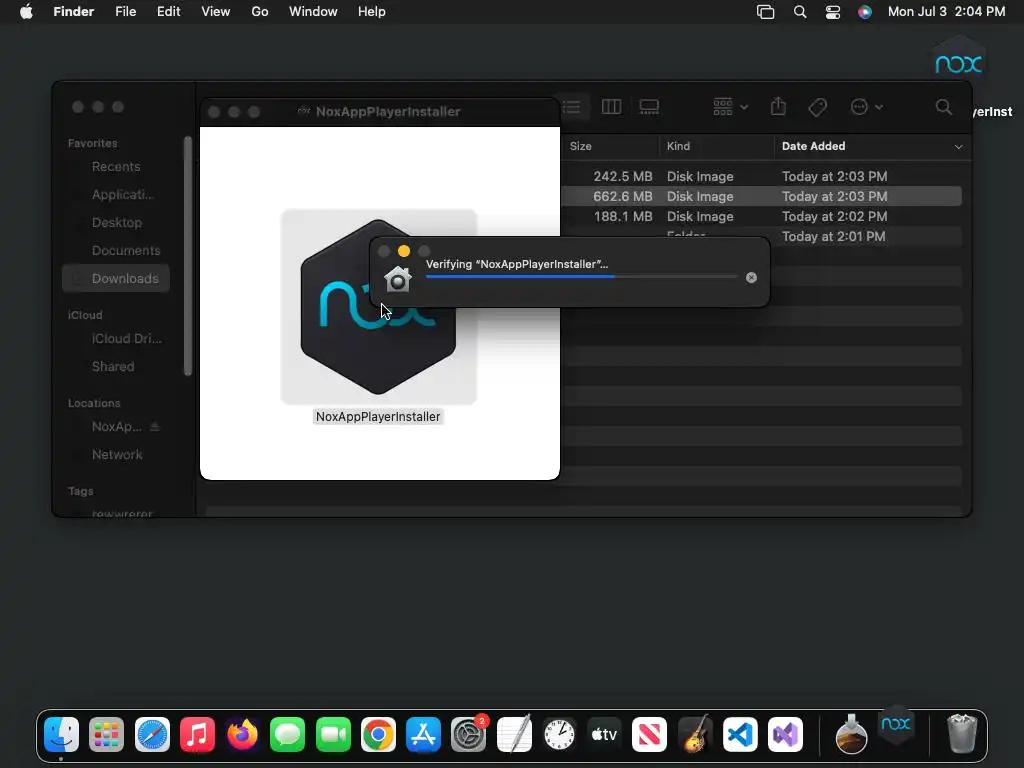Open App Store from the Dock

423,735
